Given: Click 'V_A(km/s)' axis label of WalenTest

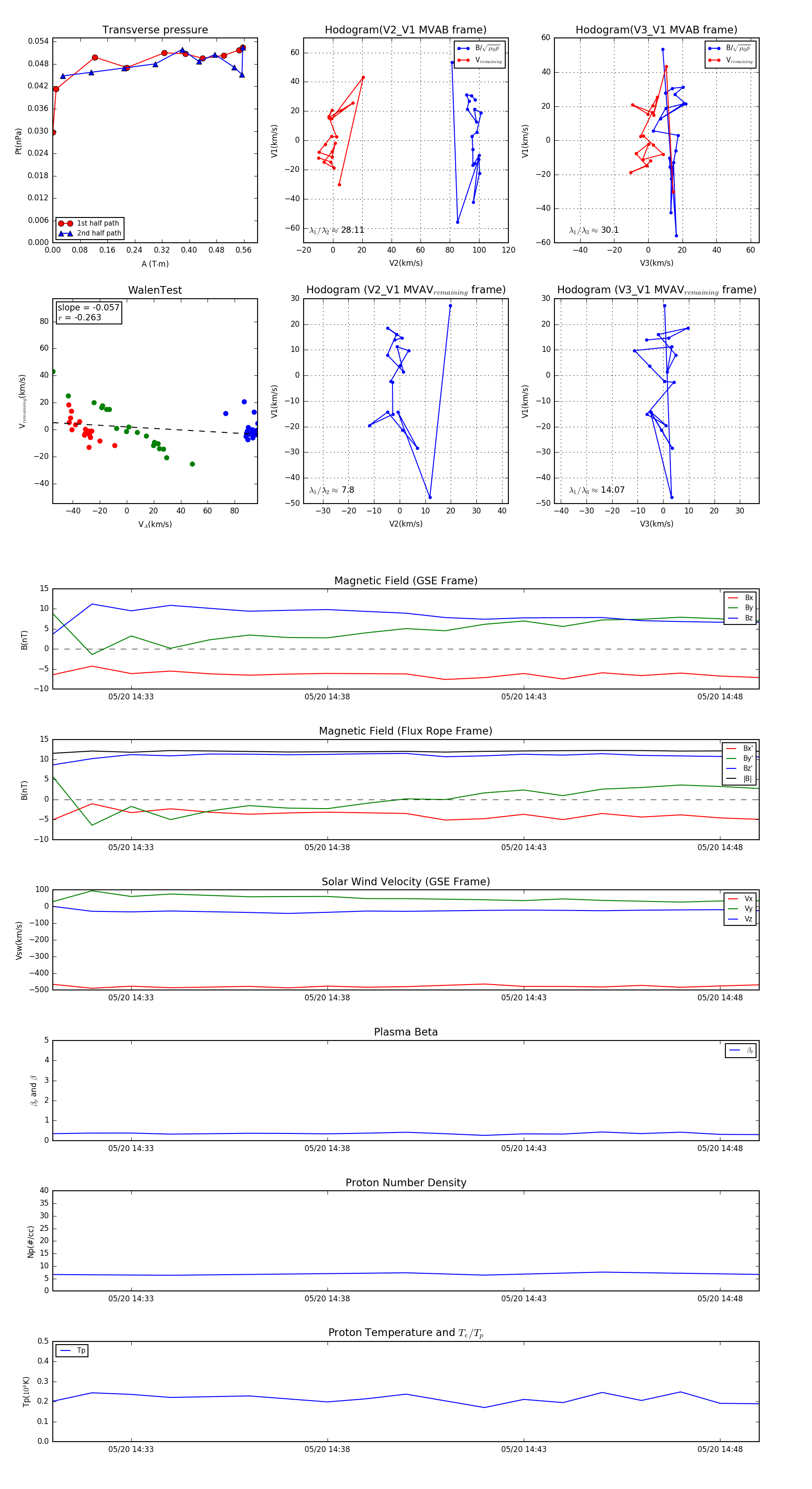Looking at the screenshot, I should pos(155,525).
